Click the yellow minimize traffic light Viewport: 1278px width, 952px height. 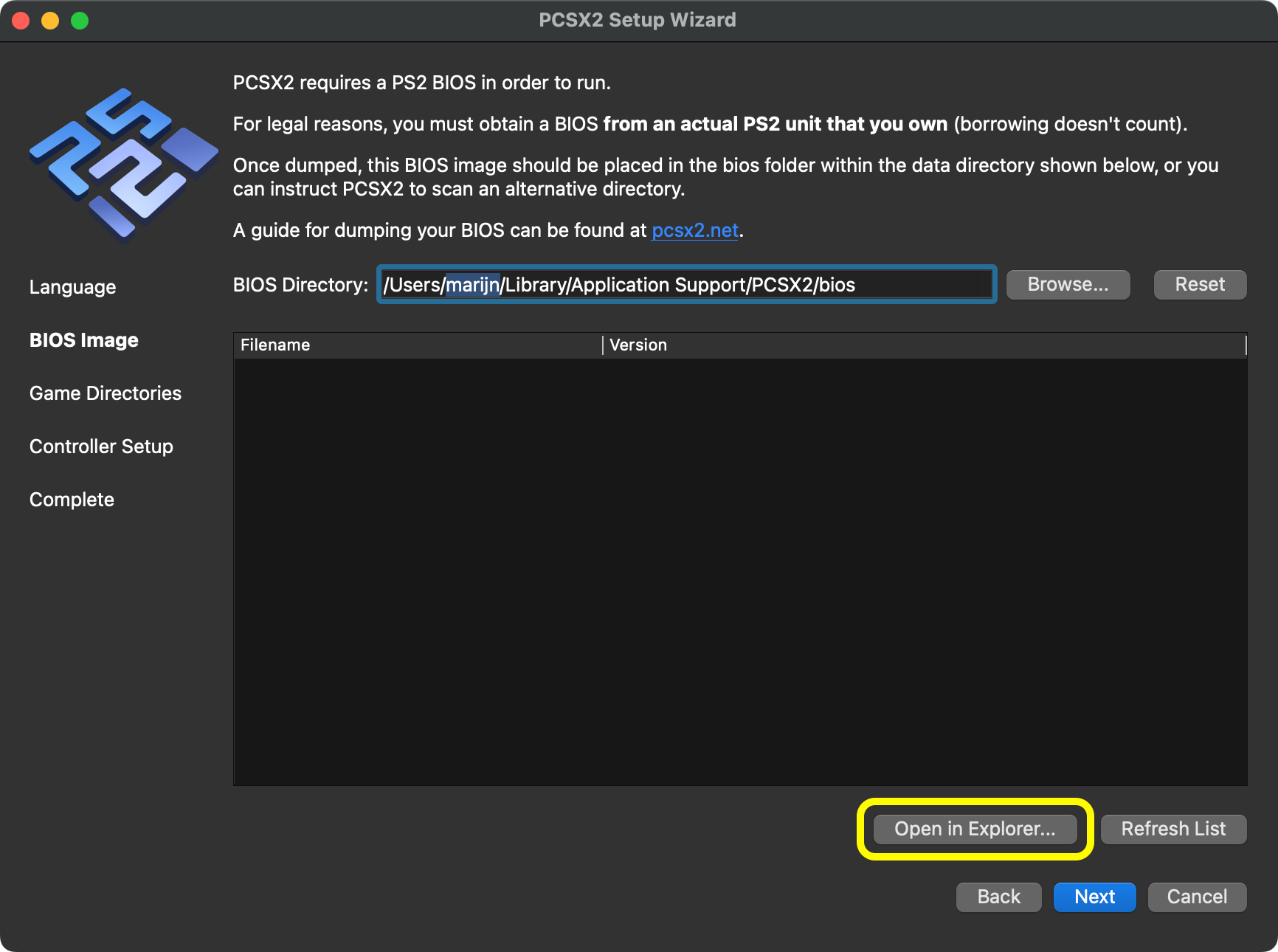pyautogui.click(x=49, y=20)
